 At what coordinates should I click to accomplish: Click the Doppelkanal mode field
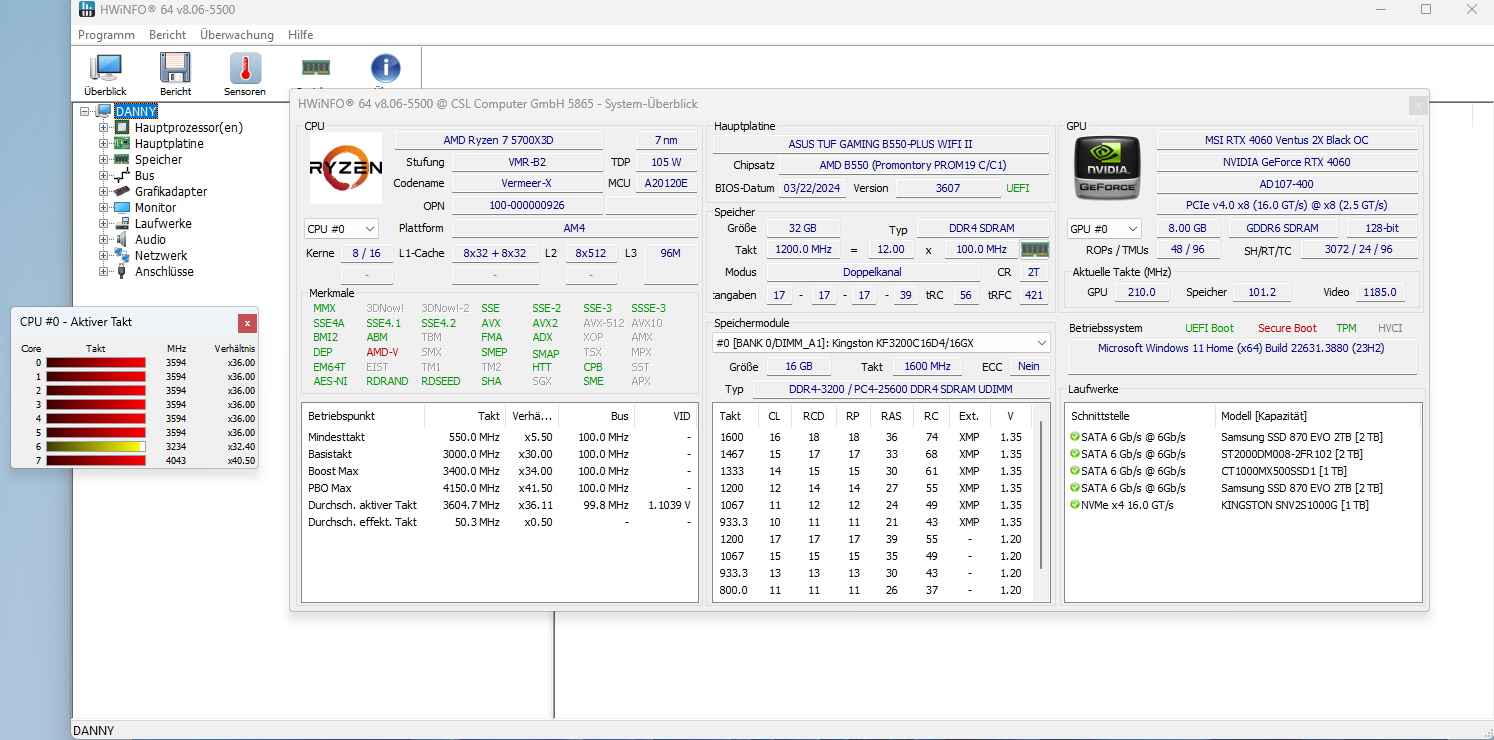point(874,272)
